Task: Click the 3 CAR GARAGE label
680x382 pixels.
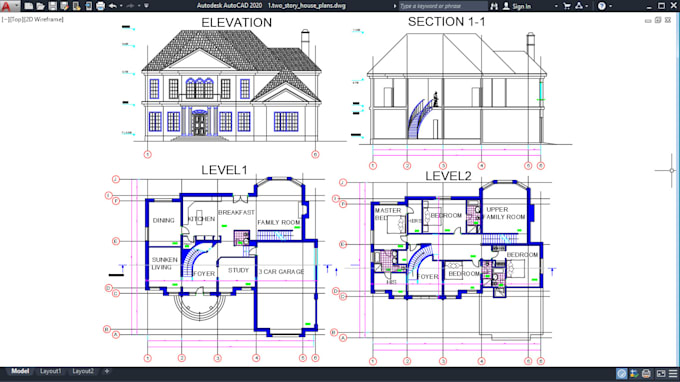Action: [281, 271]
